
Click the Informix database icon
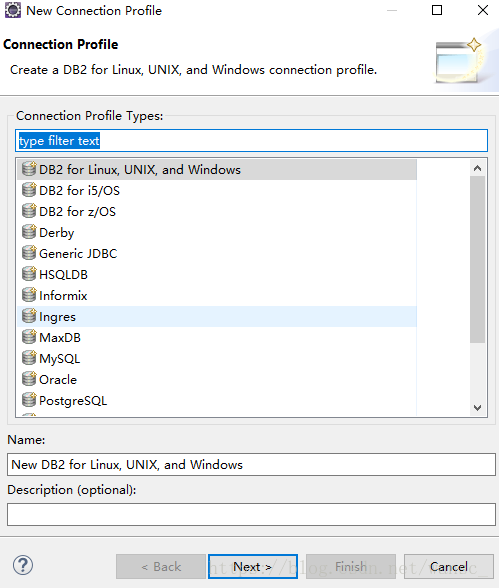[x=29, y=295]
